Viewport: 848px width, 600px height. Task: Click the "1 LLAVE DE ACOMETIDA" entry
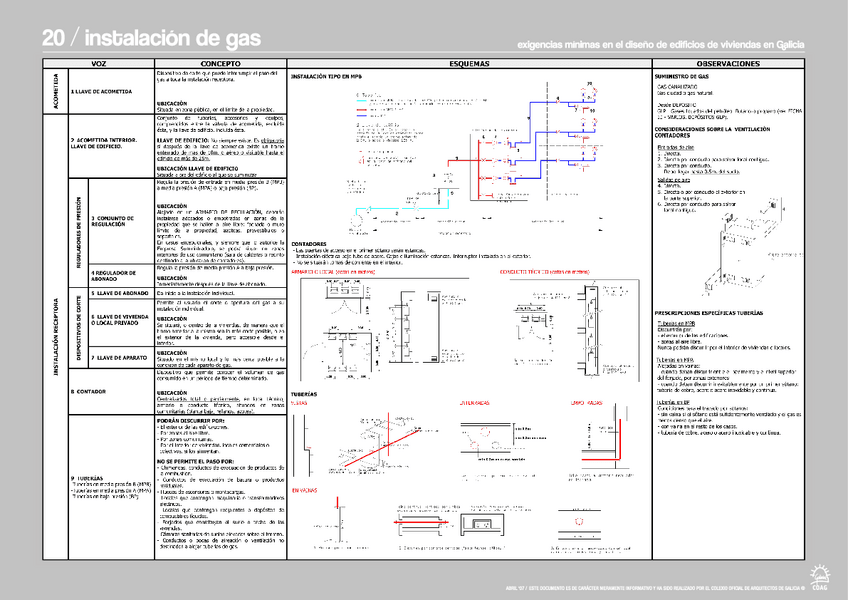coord(101,91)
